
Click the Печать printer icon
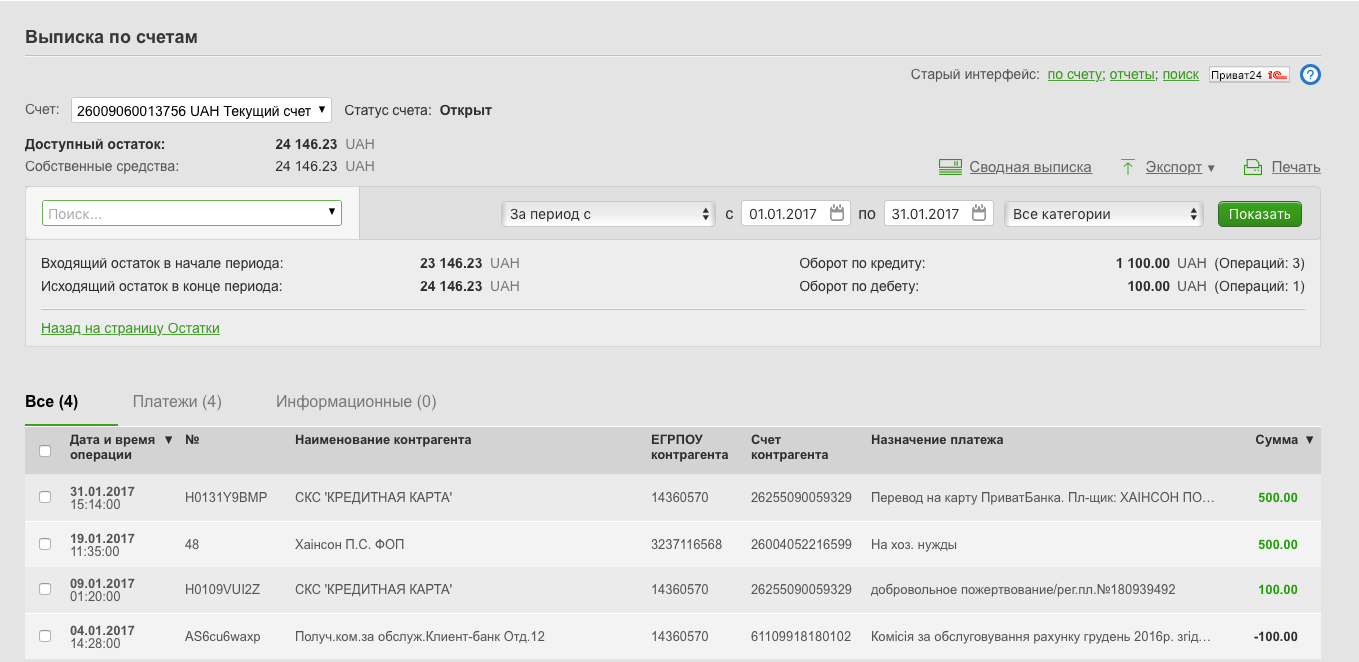pos(1253,167)
